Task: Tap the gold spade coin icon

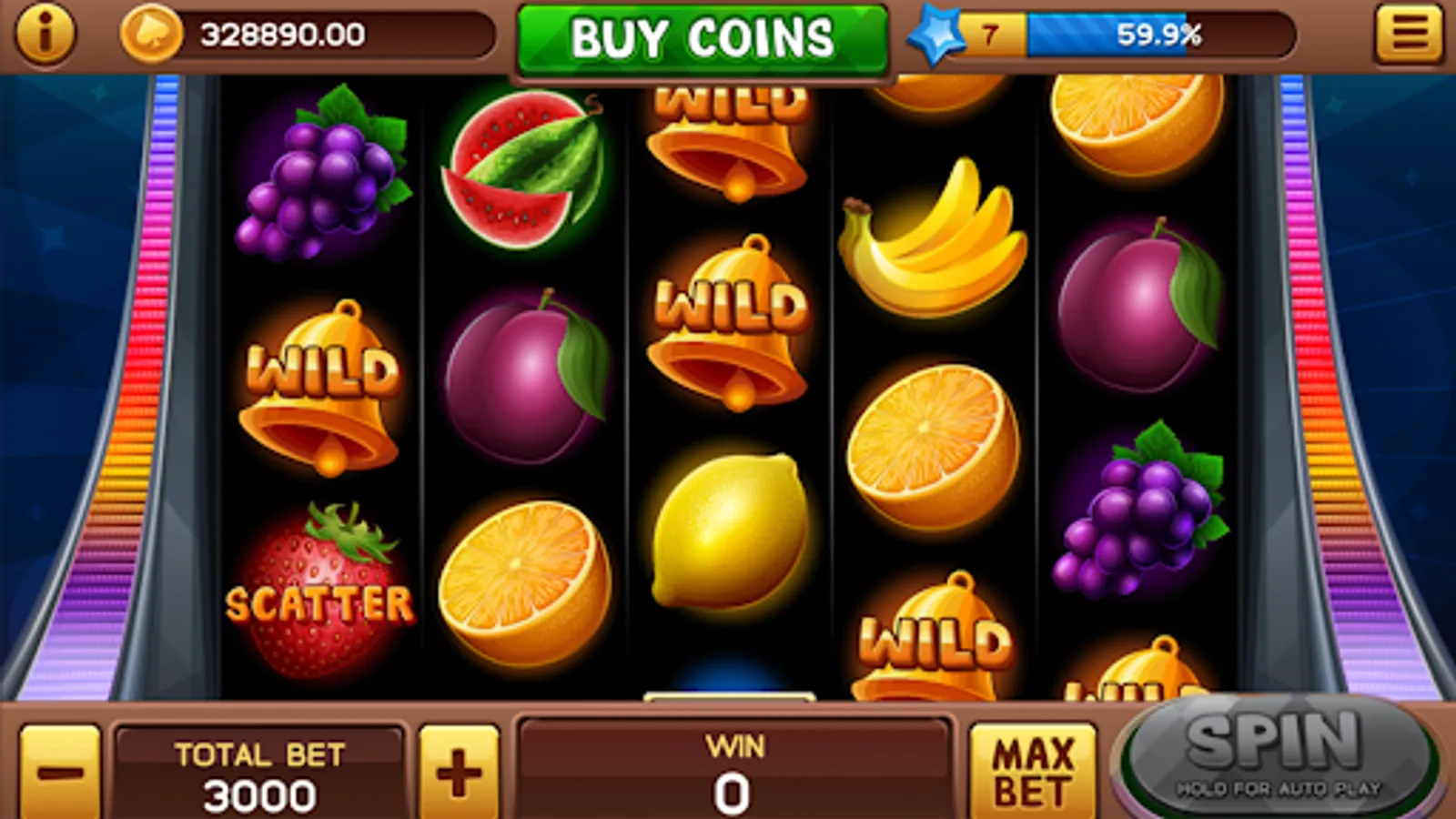Action: coord(151,34)
